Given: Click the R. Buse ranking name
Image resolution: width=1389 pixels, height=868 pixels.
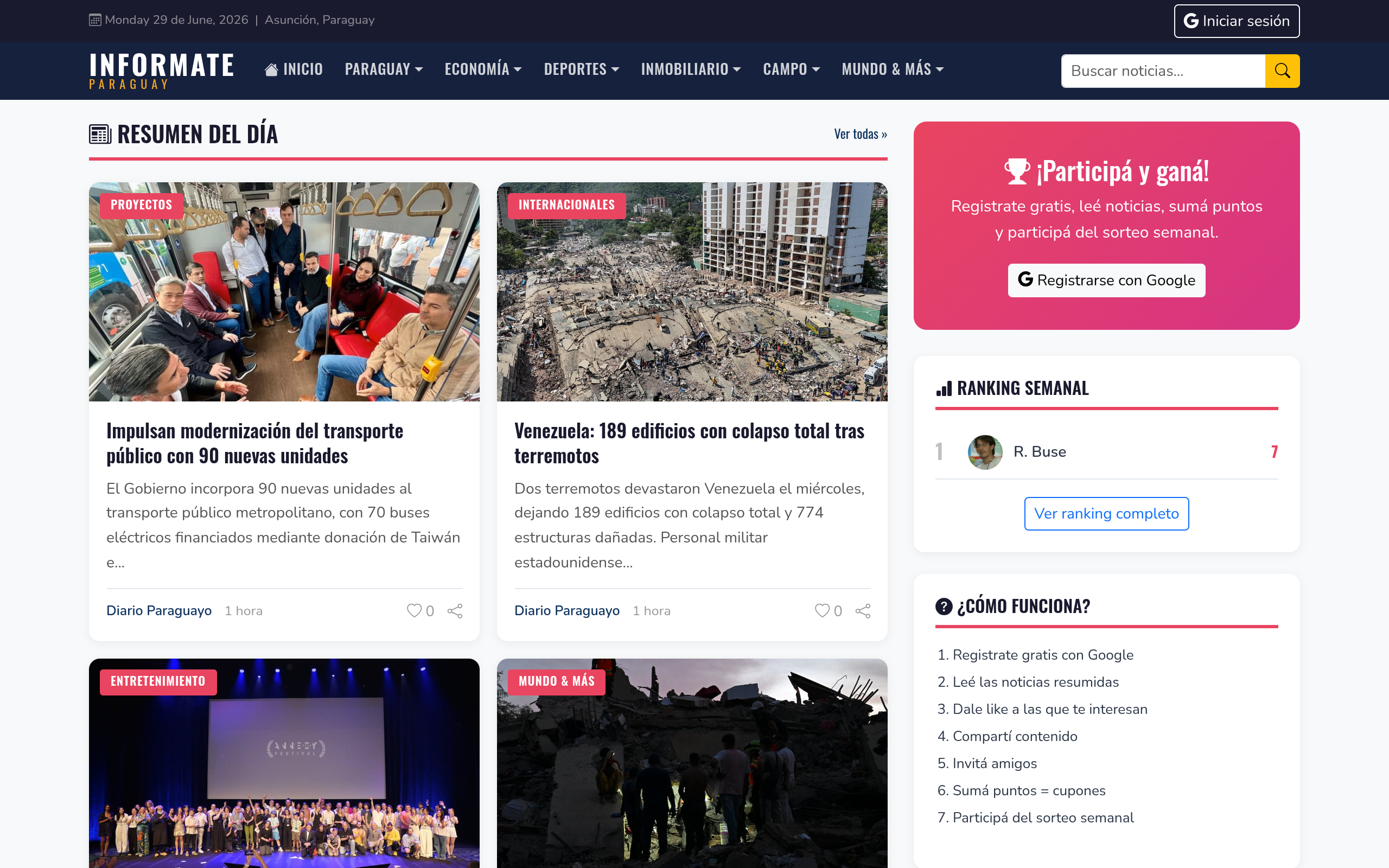Looking at the screenshot, I should (1040, 452).
